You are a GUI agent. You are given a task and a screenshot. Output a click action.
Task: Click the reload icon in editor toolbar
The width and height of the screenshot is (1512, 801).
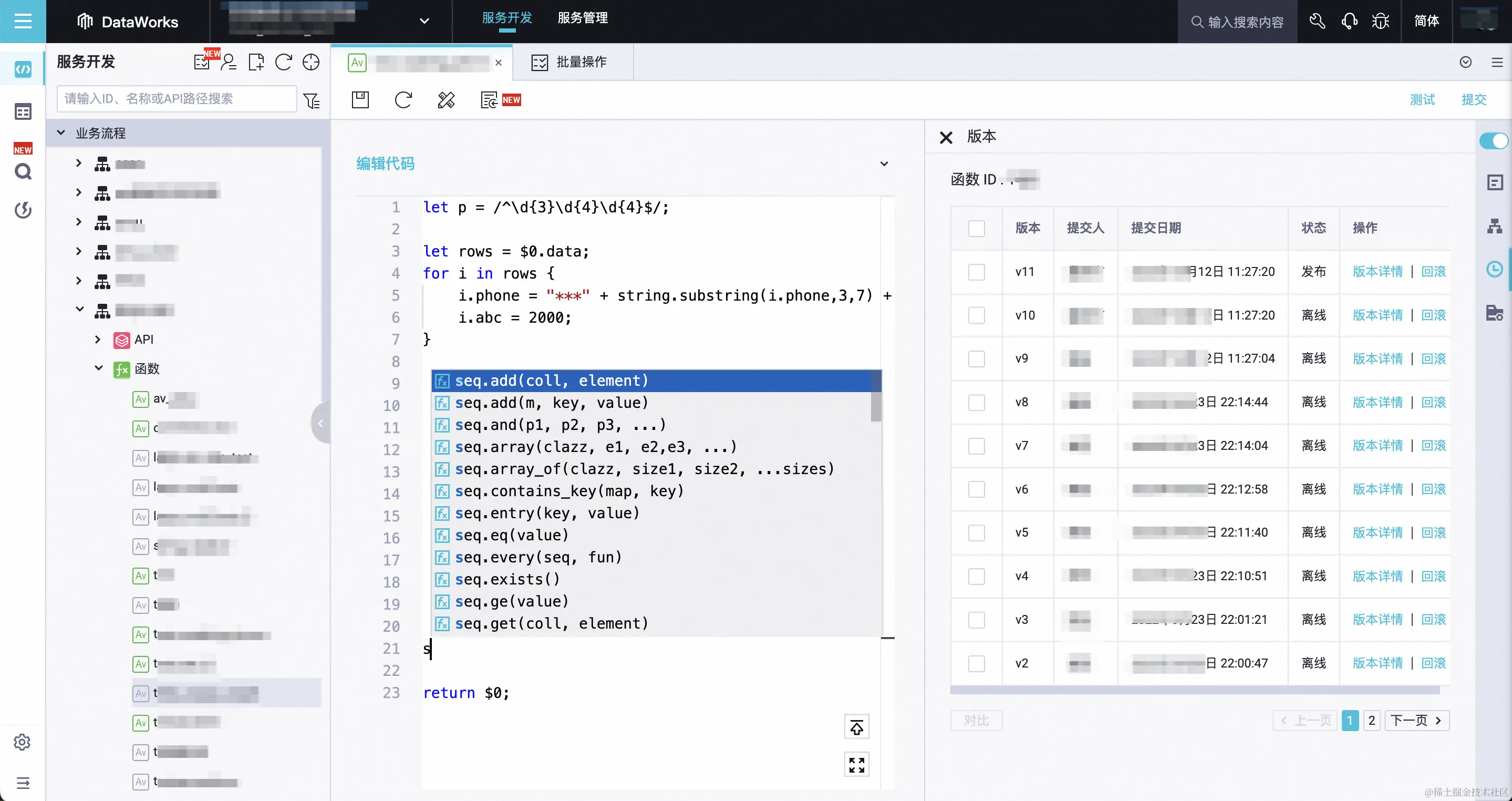tap(403, 100)
